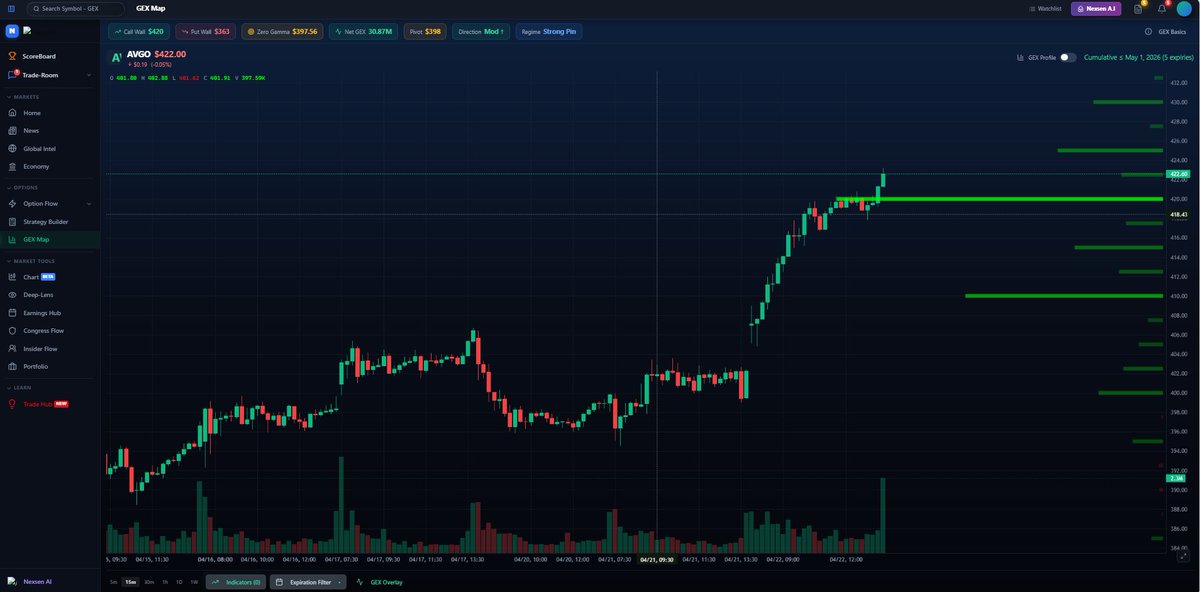Click the Cumulative ≤ May 1, 2026 text
The image size is (1200, 592).
coord(1139,57)
